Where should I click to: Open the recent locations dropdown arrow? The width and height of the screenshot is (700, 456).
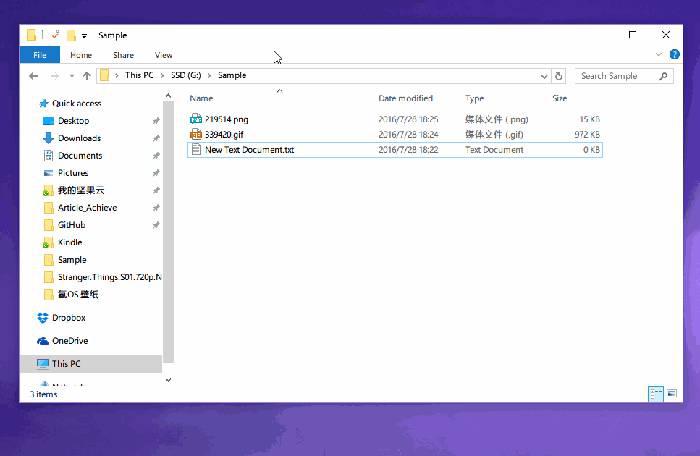pyautogui.click(x=71, y=76)
